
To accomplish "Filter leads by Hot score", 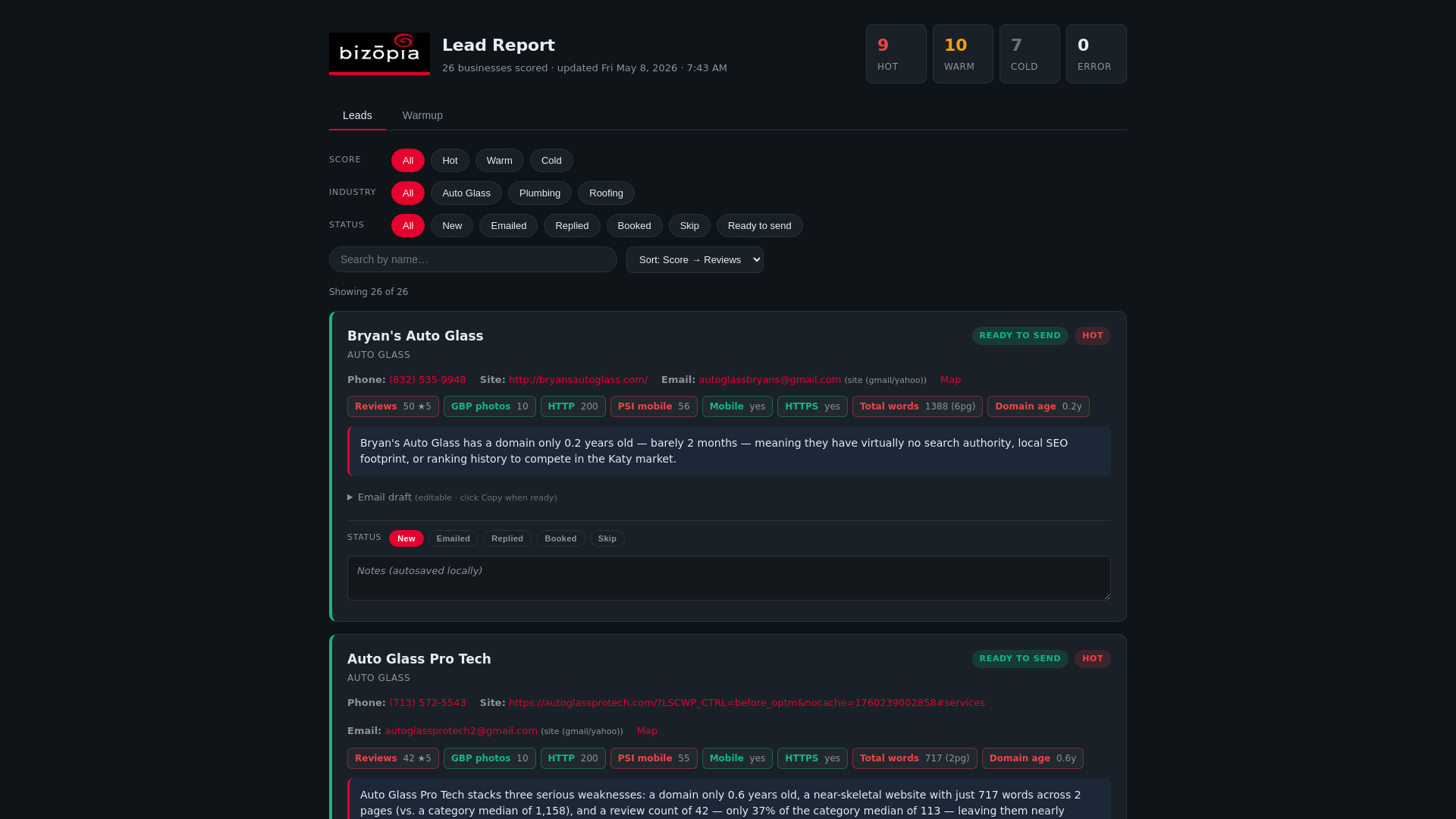I will [450, 160].
